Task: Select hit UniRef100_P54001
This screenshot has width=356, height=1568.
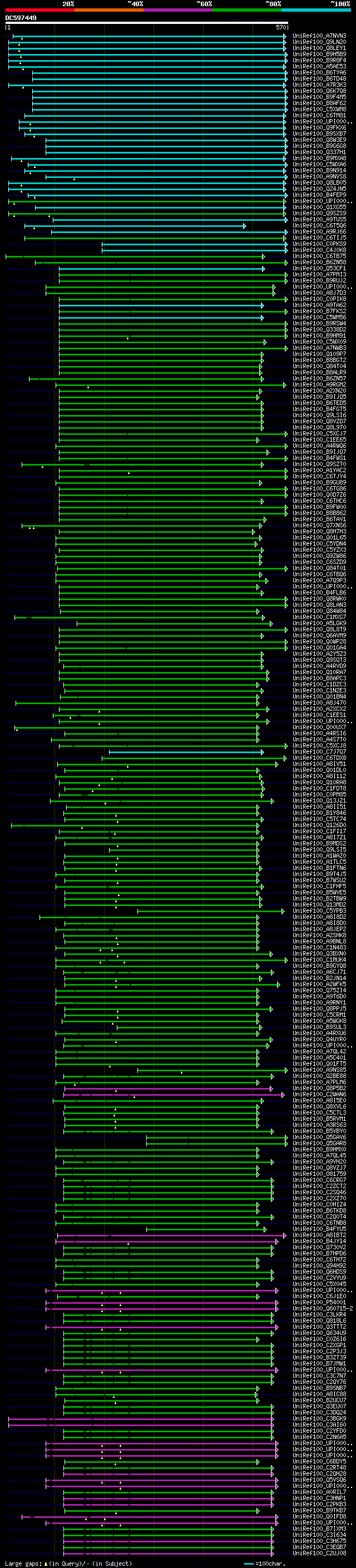Action: click(319, 1303)
